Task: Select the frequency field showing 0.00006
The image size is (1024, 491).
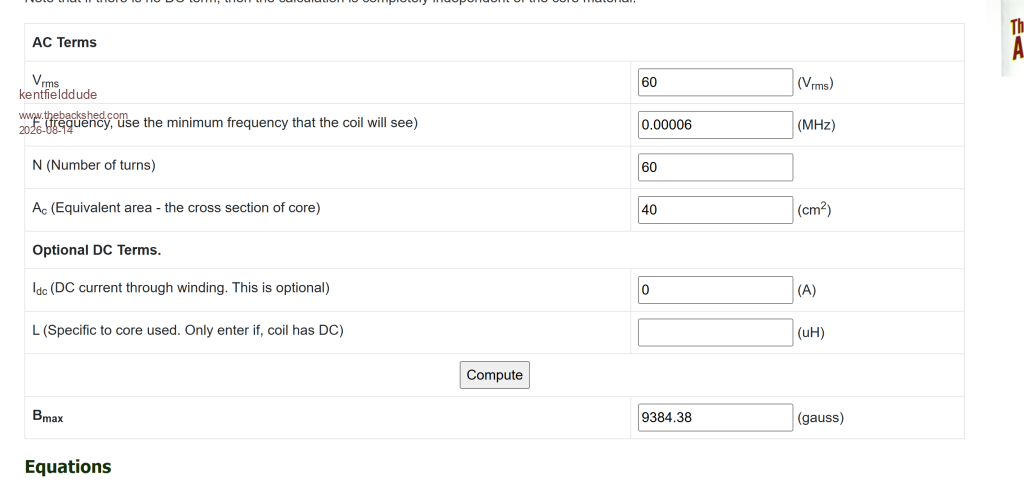Action: tap(715, 125)
